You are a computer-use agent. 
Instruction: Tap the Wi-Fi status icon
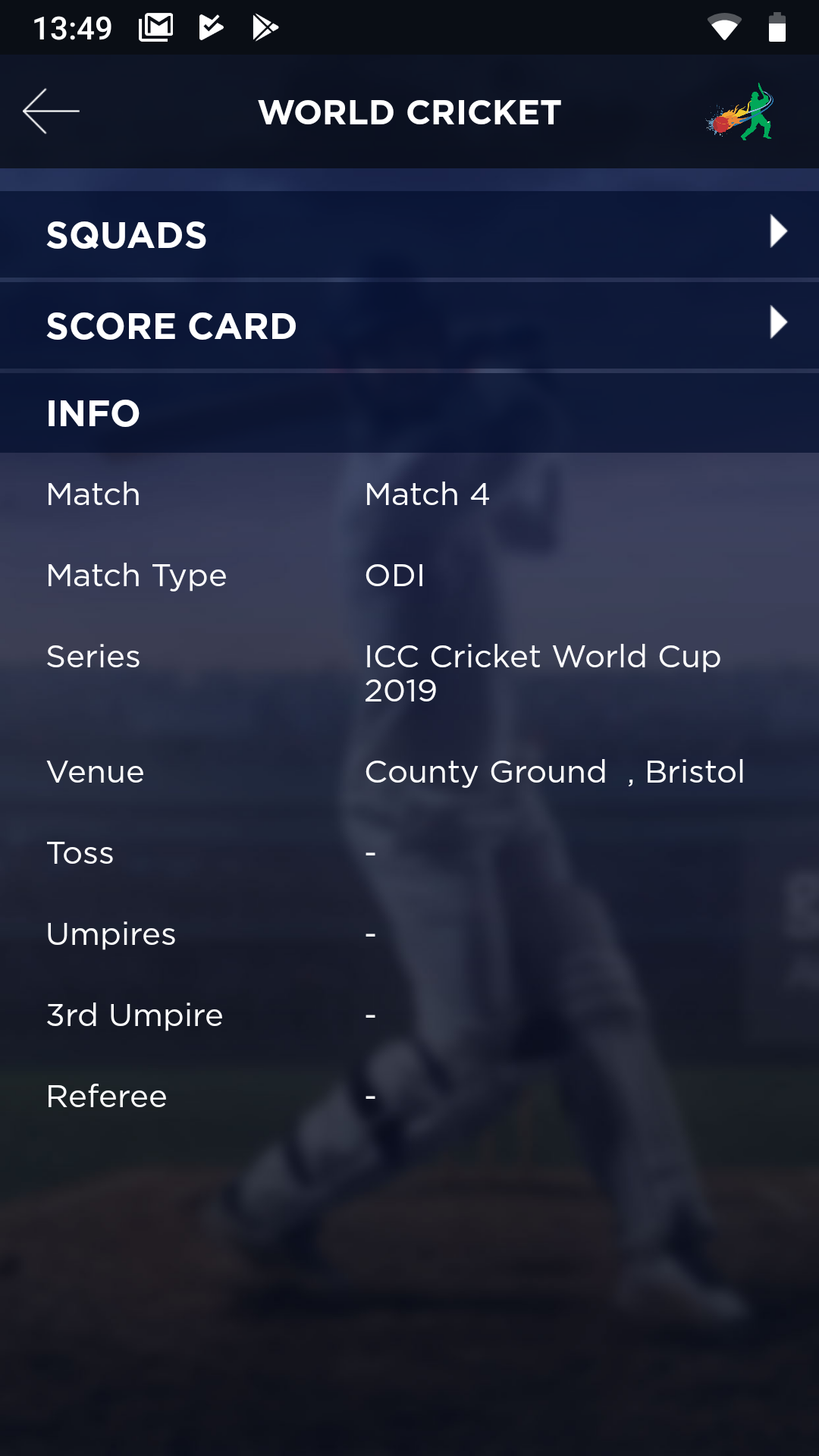724,28
